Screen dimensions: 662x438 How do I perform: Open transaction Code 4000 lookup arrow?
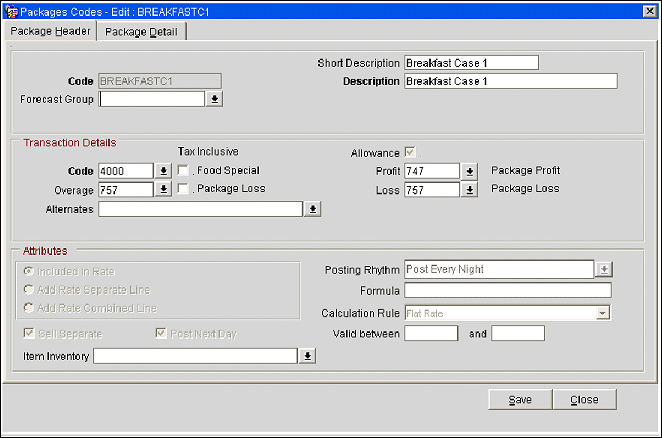point(164,171)
